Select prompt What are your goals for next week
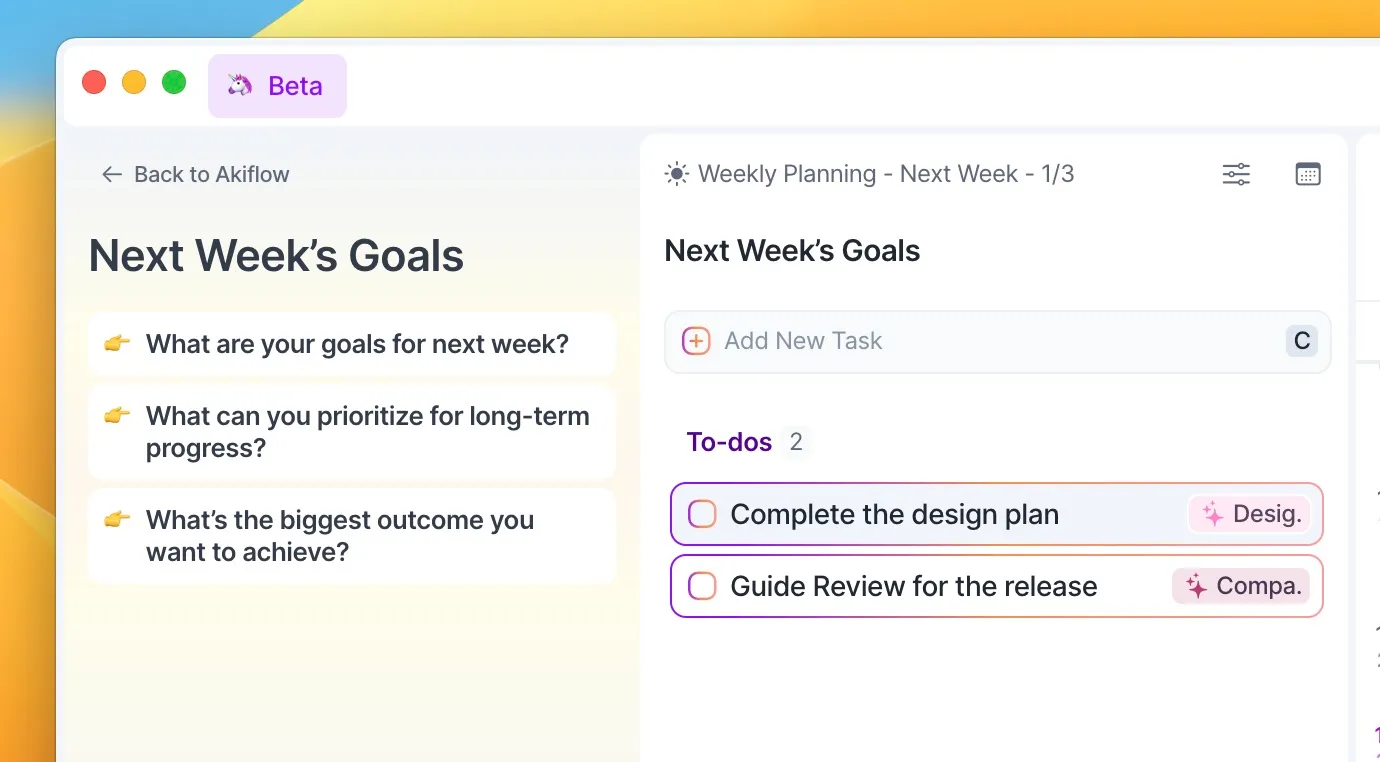This screenshot has height=762, width=1380. click(351, 344)
